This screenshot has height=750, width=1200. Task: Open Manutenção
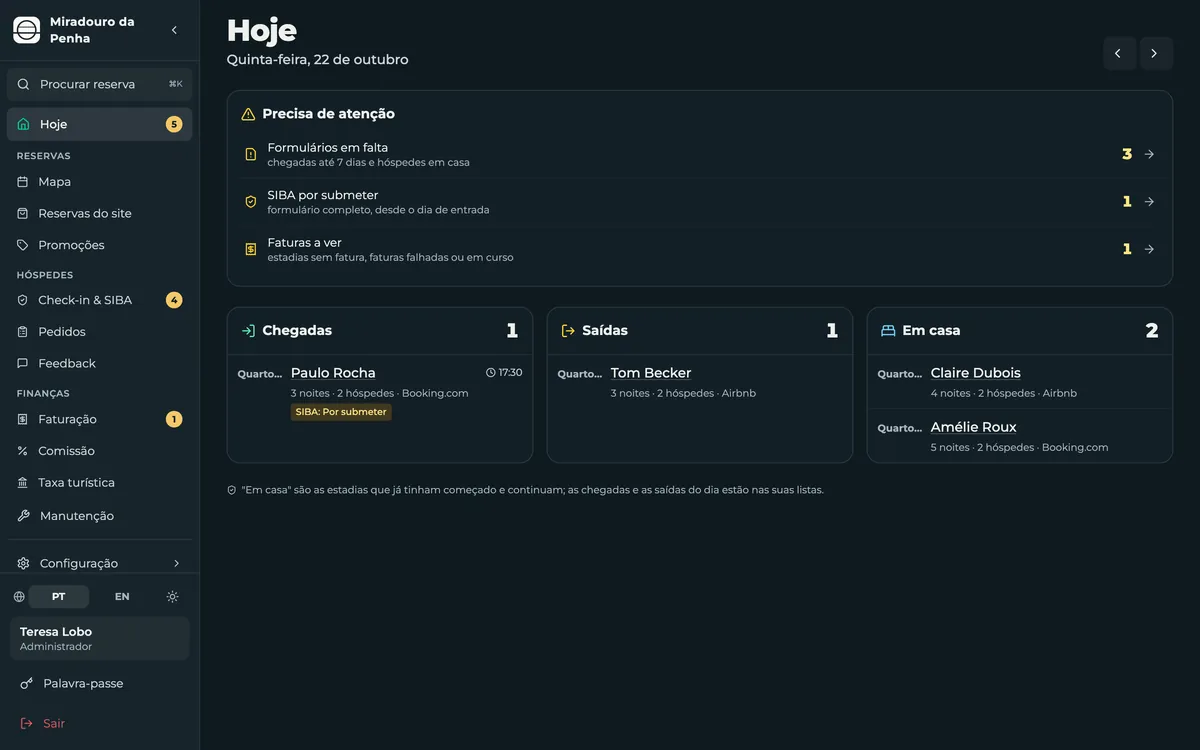(x=100, y=516)
